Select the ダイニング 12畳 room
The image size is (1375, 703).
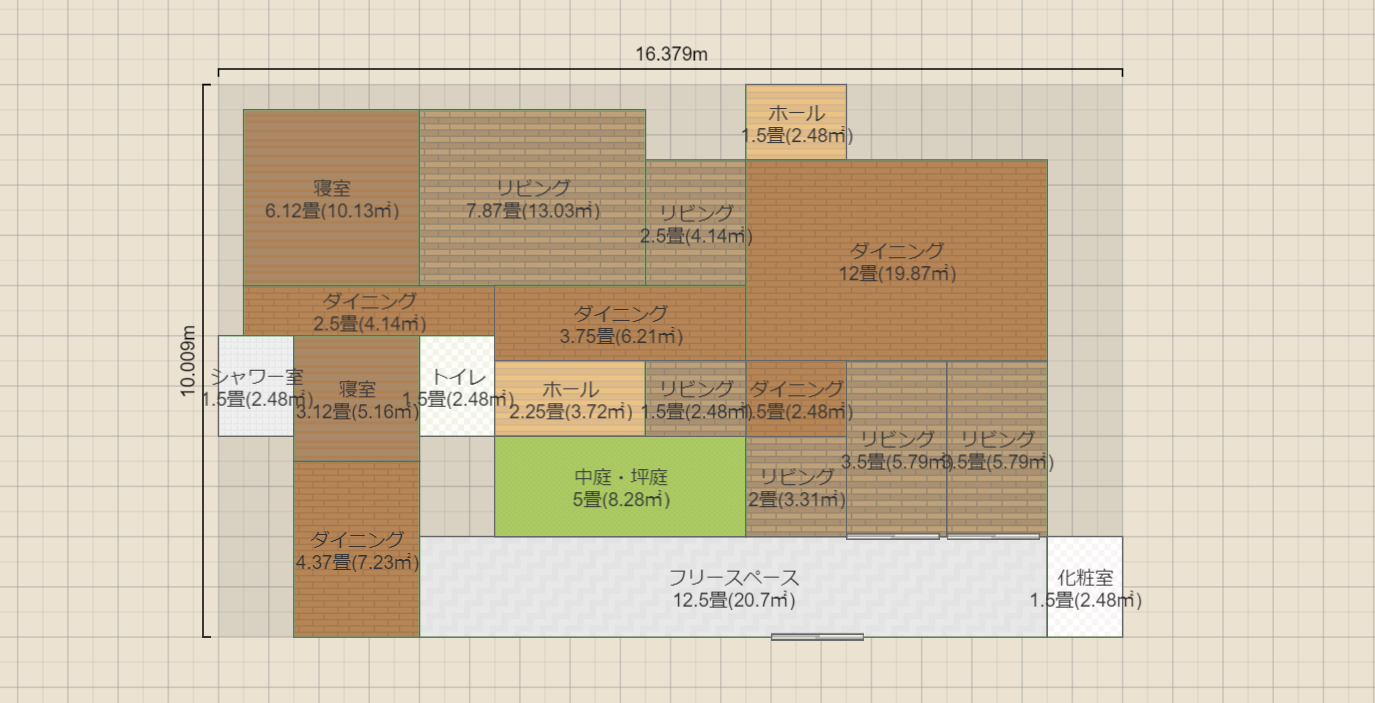[x=897, y=261]
